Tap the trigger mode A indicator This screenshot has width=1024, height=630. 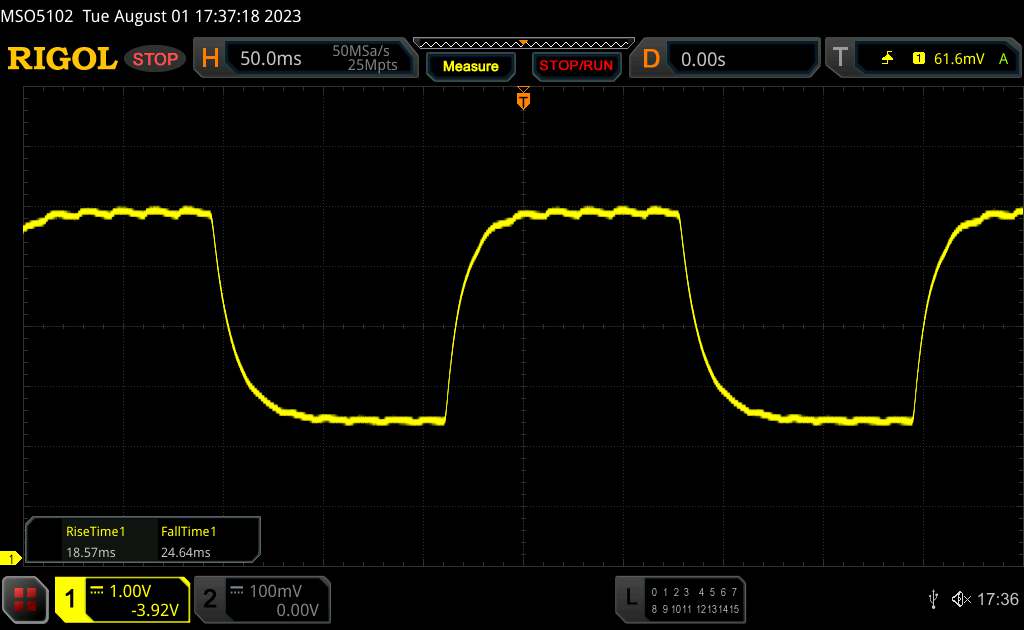(1004, 59)
